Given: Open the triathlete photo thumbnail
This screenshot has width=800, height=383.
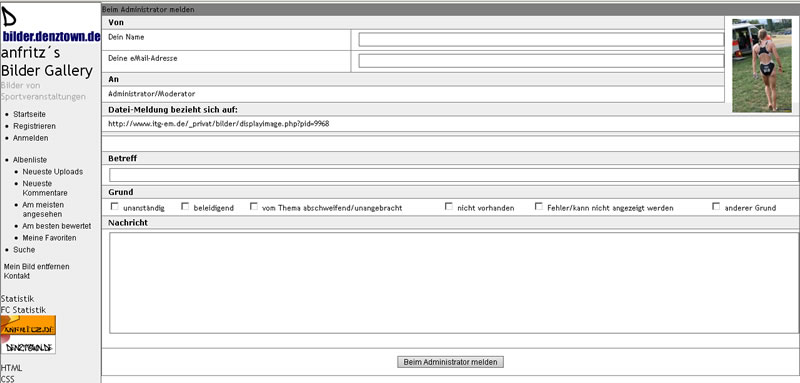Looking at the screenshot, I should coord(762,65).
